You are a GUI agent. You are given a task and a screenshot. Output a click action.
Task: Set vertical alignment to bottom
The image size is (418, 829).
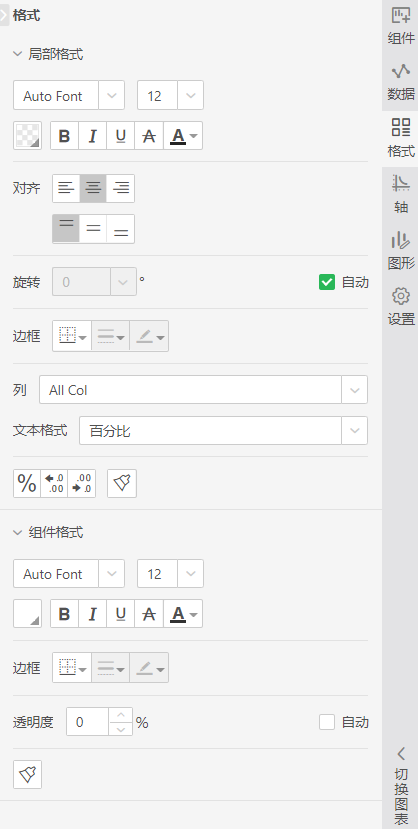(x=120, y=229)
